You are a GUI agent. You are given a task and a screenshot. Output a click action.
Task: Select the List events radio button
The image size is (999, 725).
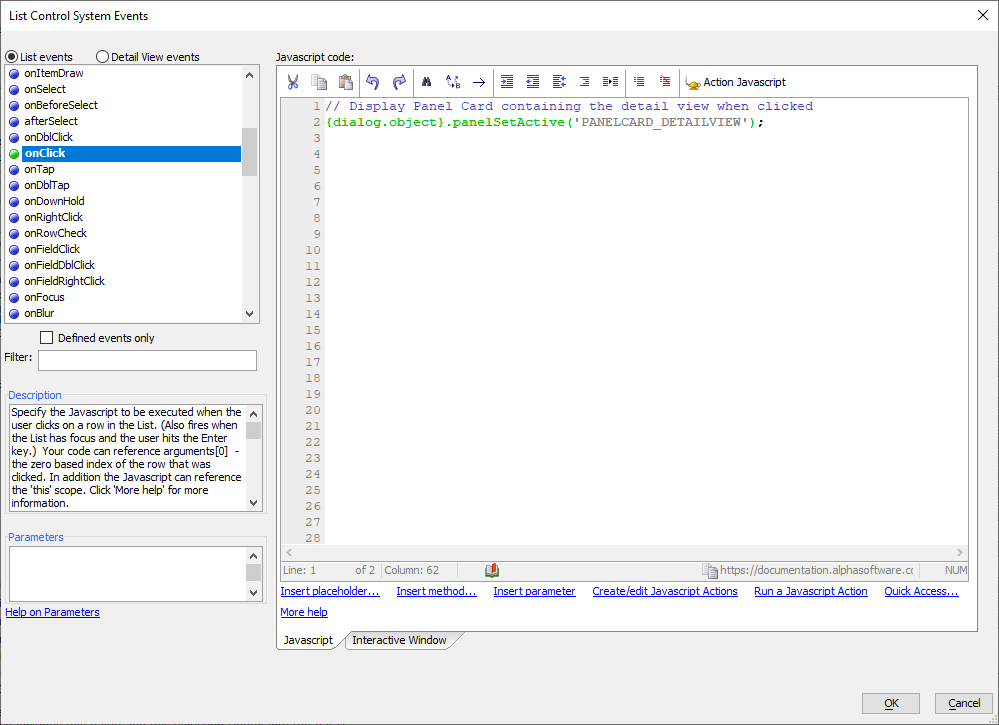click(11, 57)
